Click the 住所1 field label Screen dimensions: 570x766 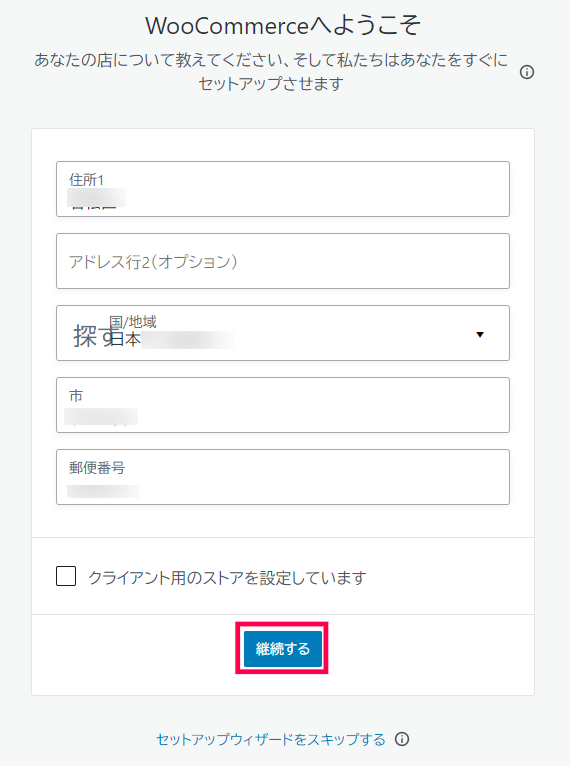[86, 180]
